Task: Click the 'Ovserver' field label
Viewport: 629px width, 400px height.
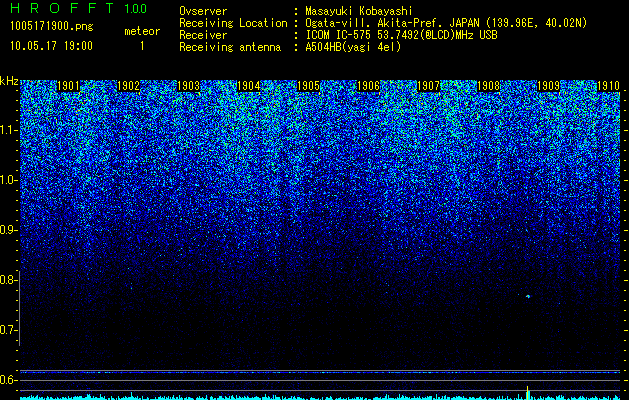Action: (203, 11)
